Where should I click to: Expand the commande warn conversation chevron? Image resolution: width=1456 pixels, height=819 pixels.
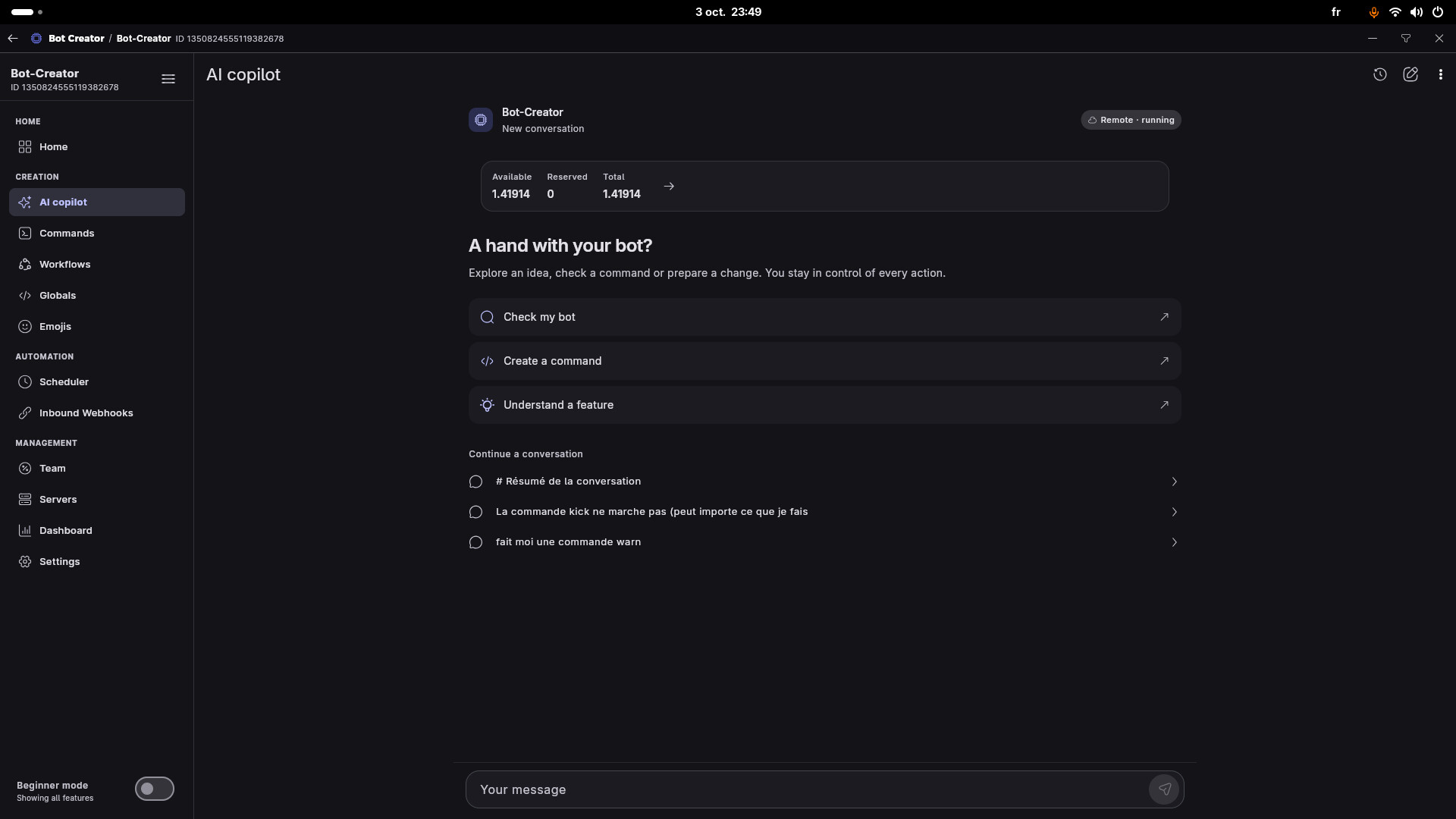point(1174,542)
